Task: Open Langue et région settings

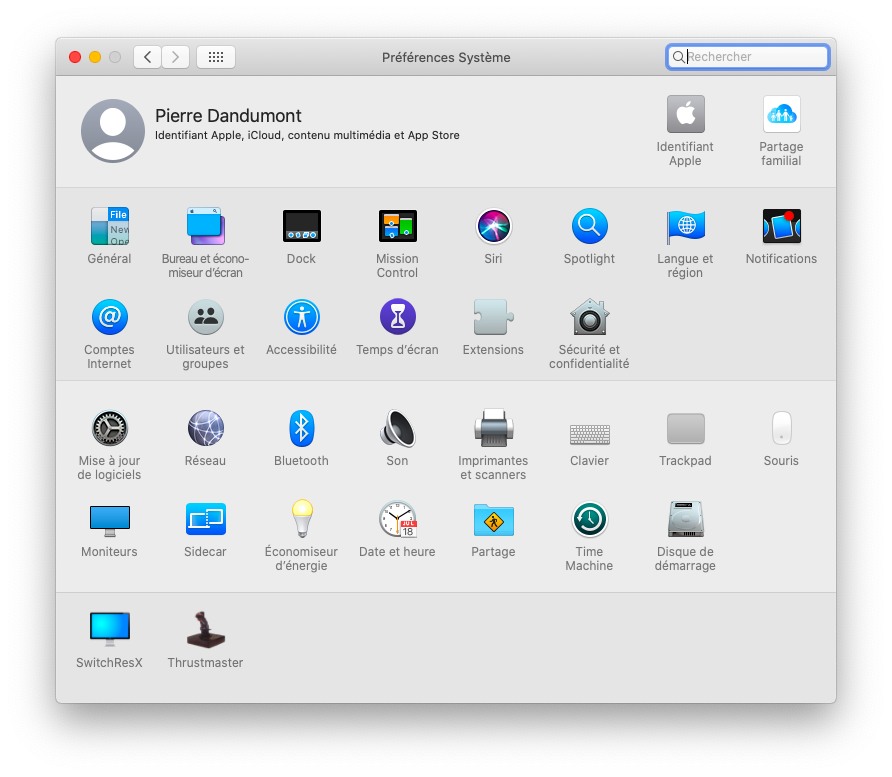Action: 685,226
